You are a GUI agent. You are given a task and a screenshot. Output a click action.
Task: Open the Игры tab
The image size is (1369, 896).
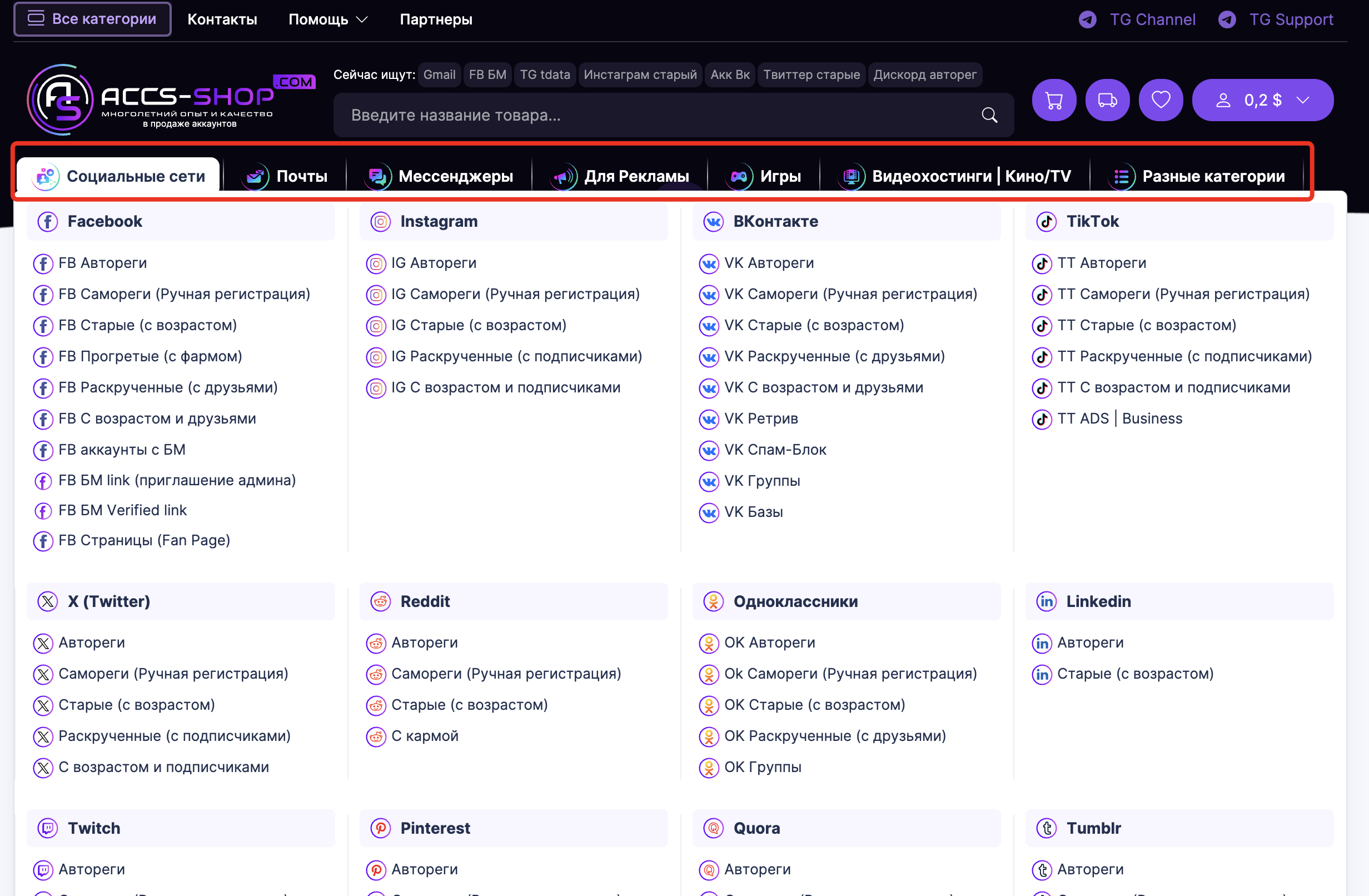765,176
